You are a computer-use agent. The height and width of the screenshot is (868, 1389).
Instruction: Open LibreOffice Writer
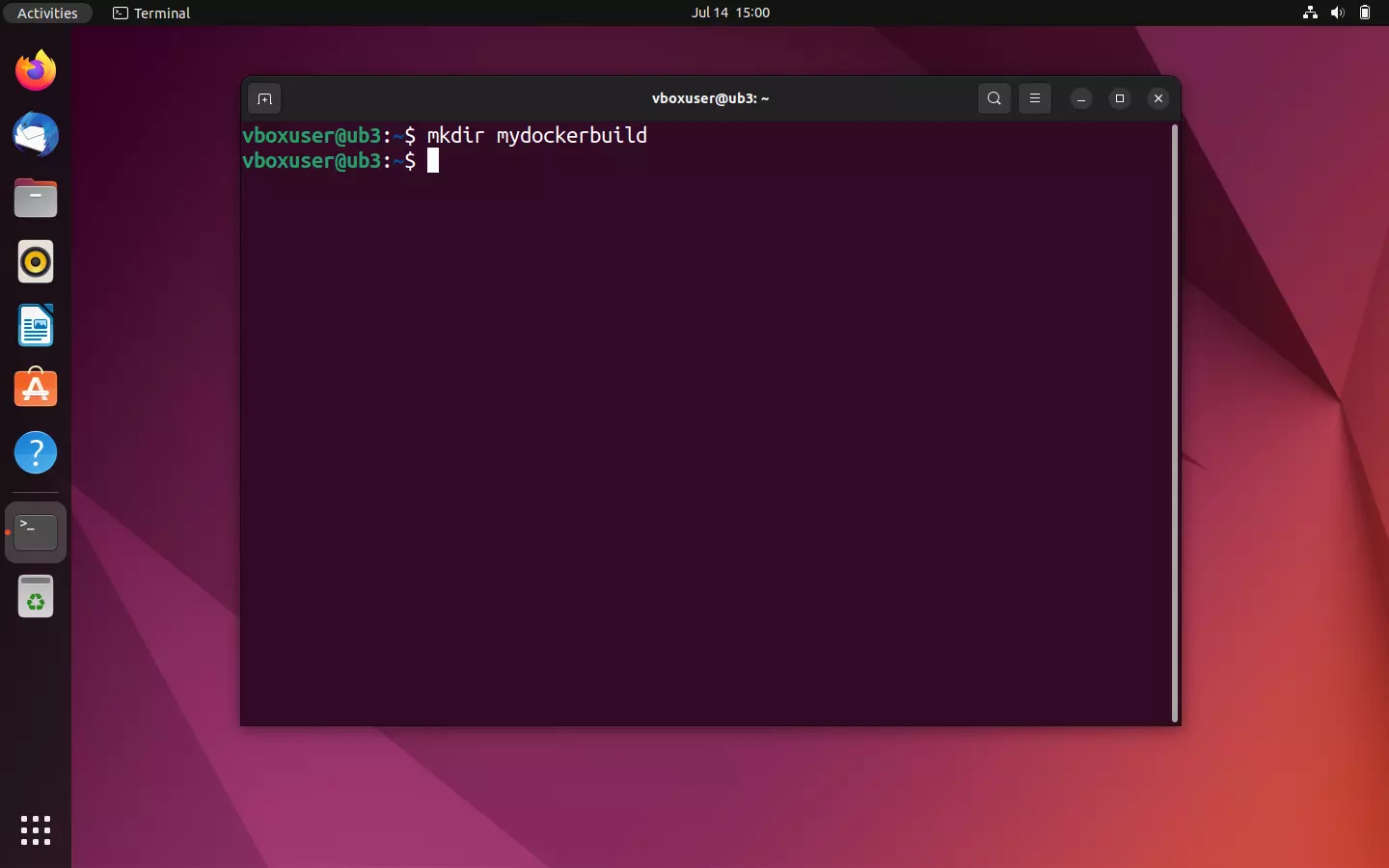pos(35,326)
